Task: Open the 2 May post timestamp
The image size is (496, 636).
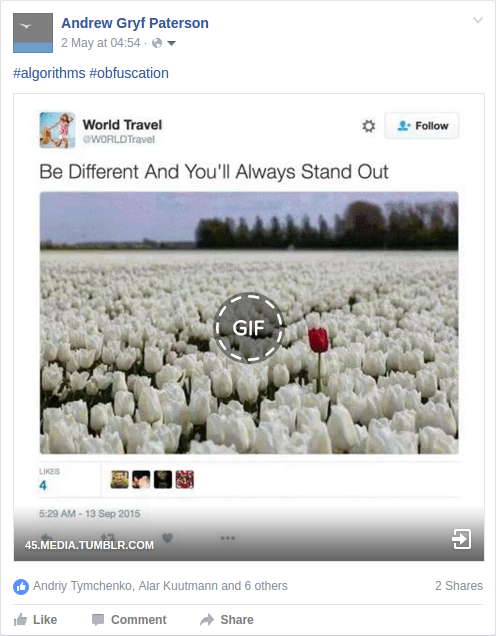Action: (101, 43)
